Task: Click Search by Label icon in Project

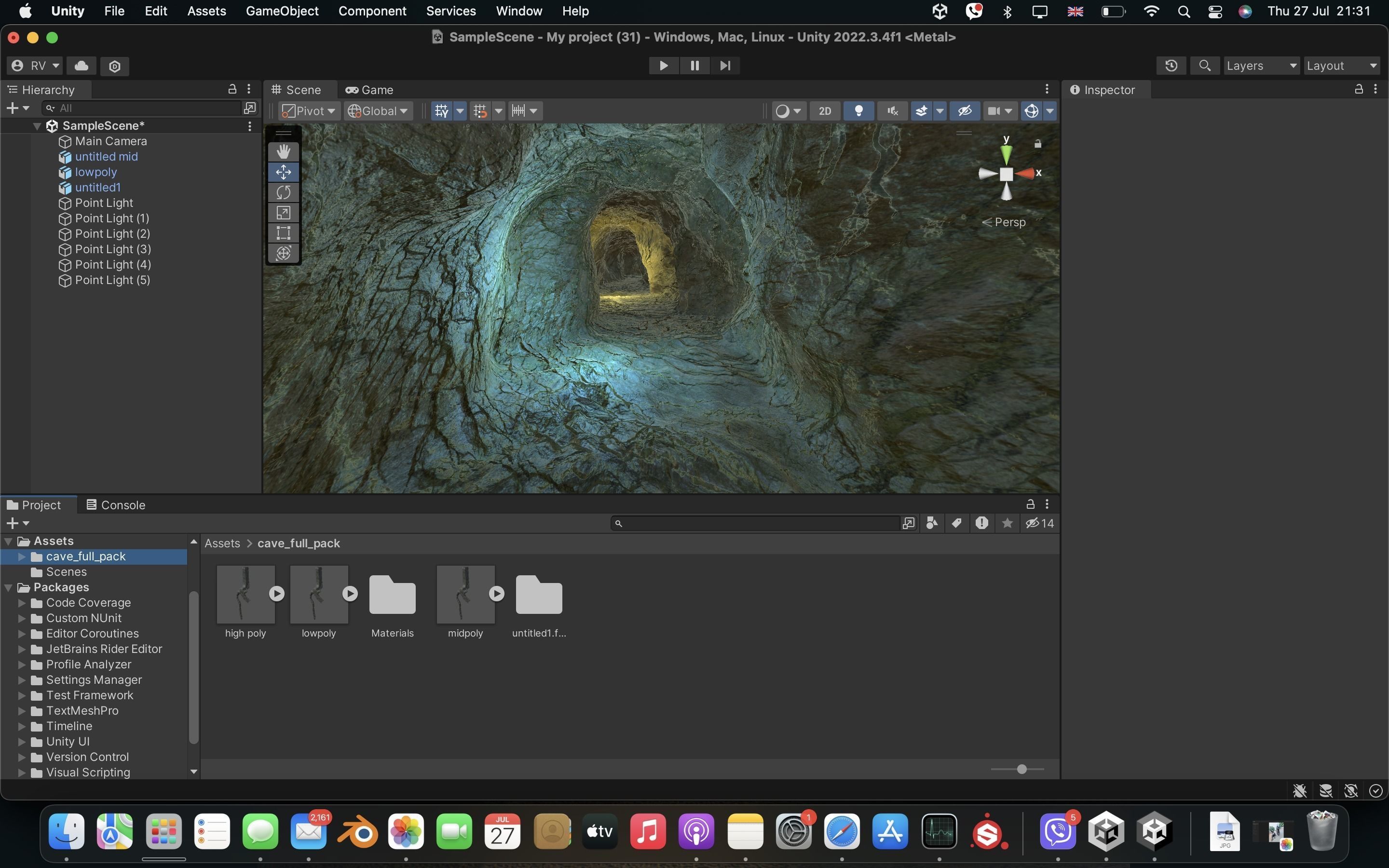Action: pos(957,523)
